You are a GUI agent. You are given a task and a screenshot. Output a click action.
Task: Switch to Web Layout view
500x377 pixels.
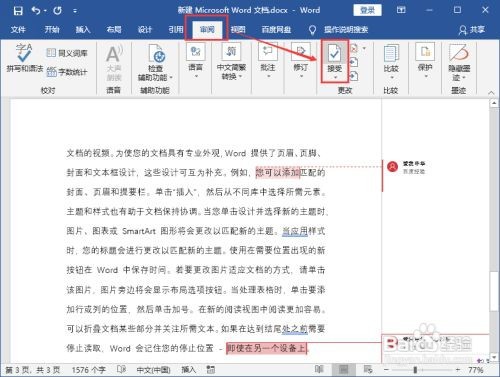click(x=368, y=369)
